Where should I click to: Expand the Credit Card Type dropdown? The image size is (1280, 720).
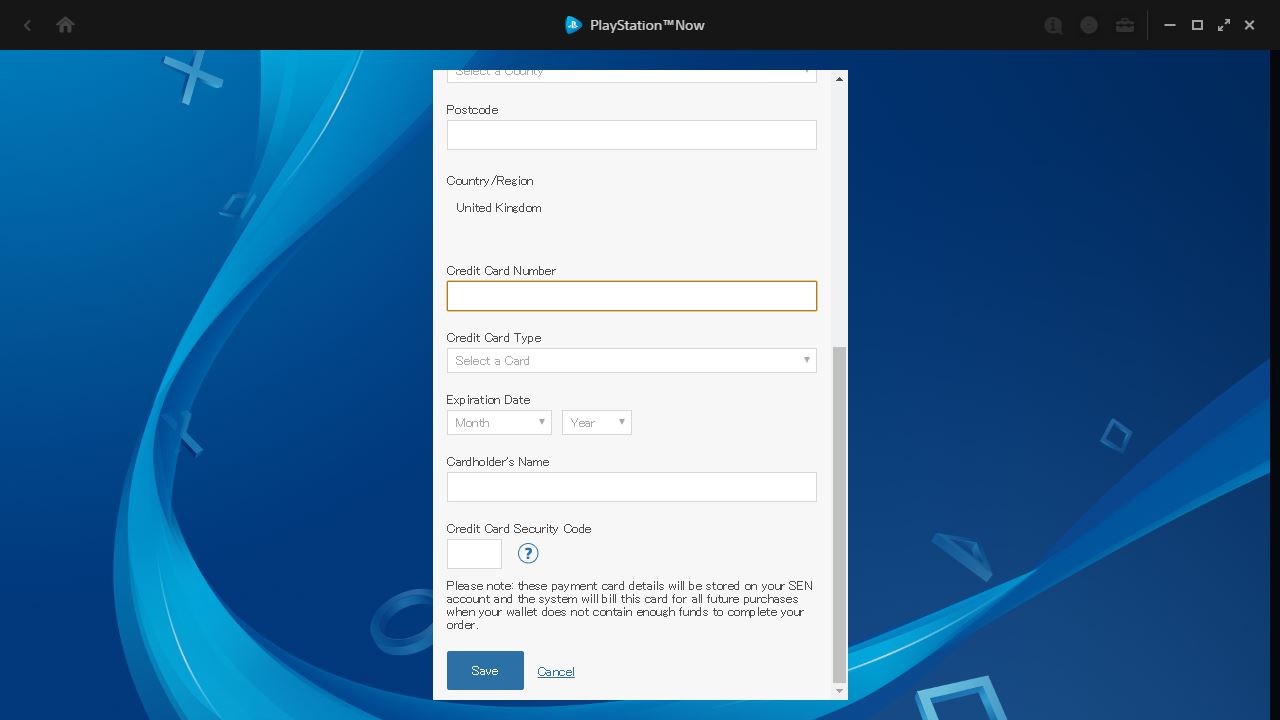click(x=631, y=360)
